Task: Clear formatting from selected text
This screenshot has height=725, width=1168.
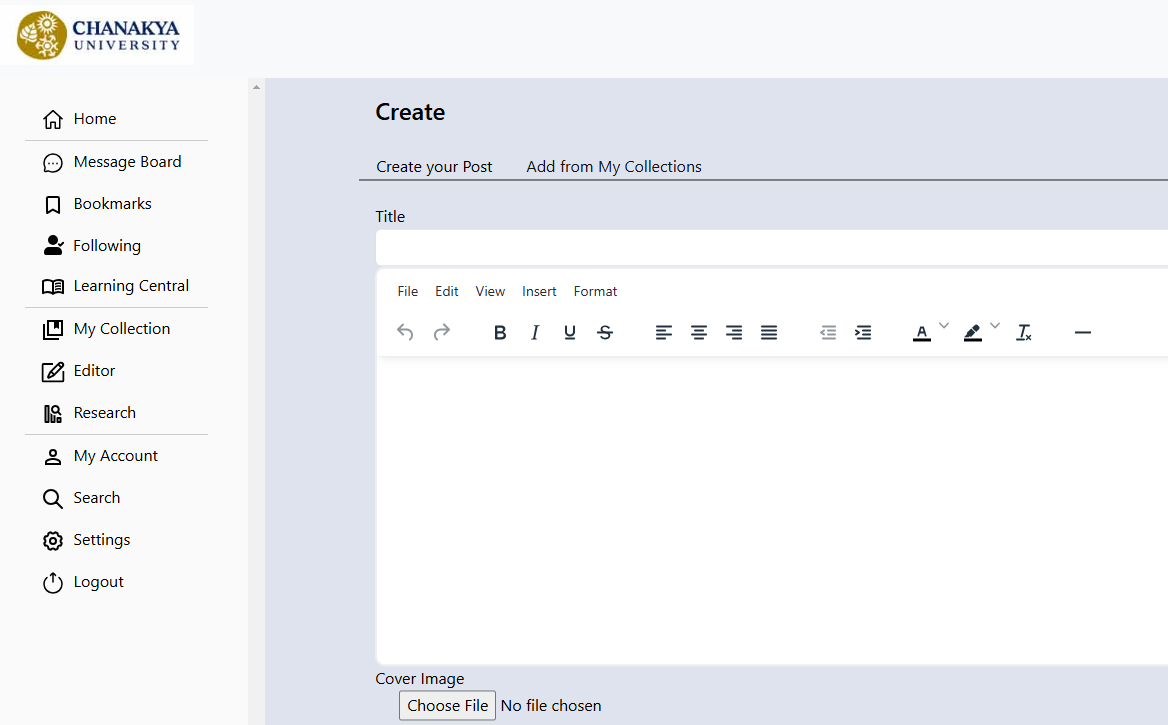Action: (1023, 333)
